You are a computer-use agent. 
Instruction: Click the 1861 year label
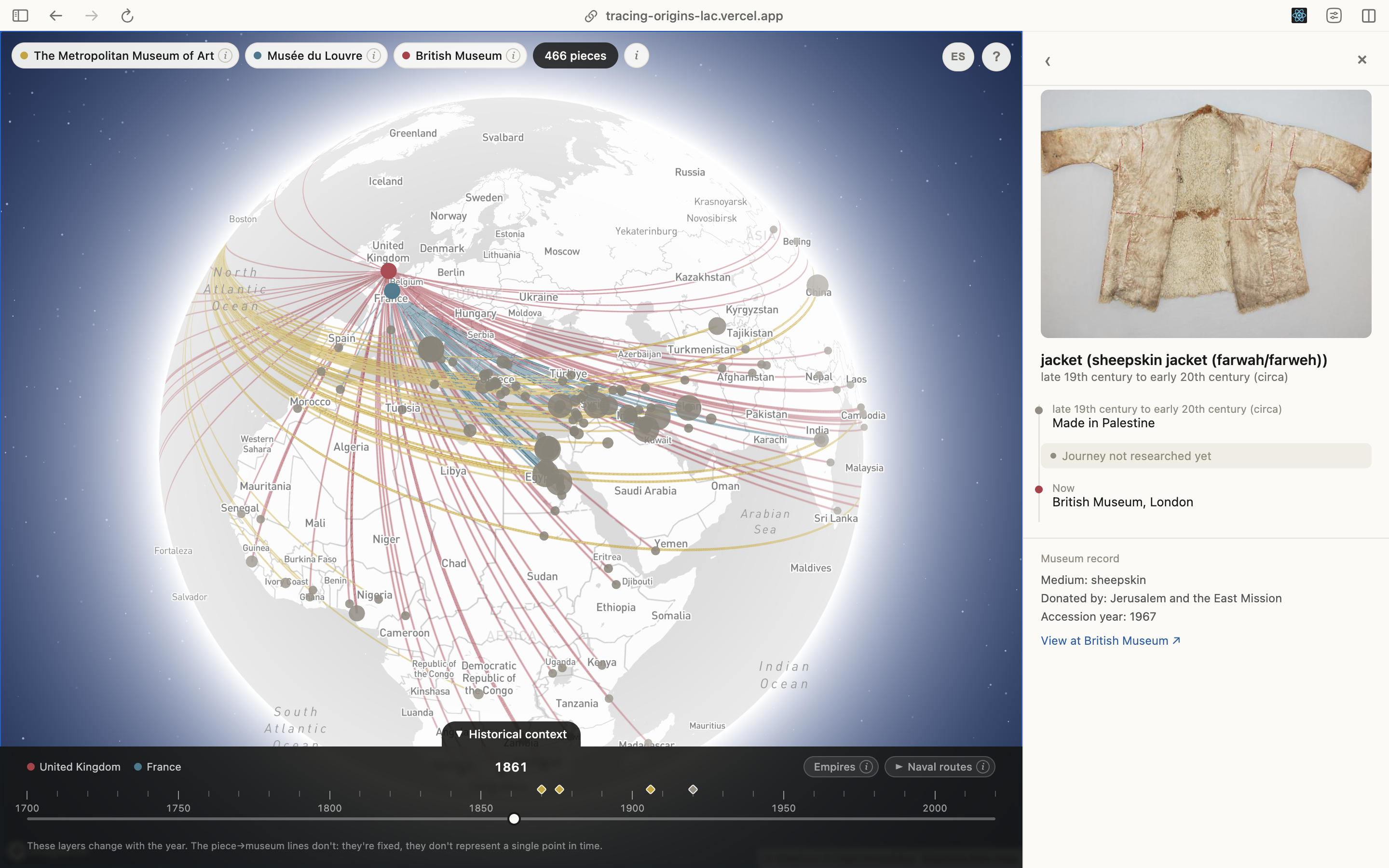tap(511, 767)
